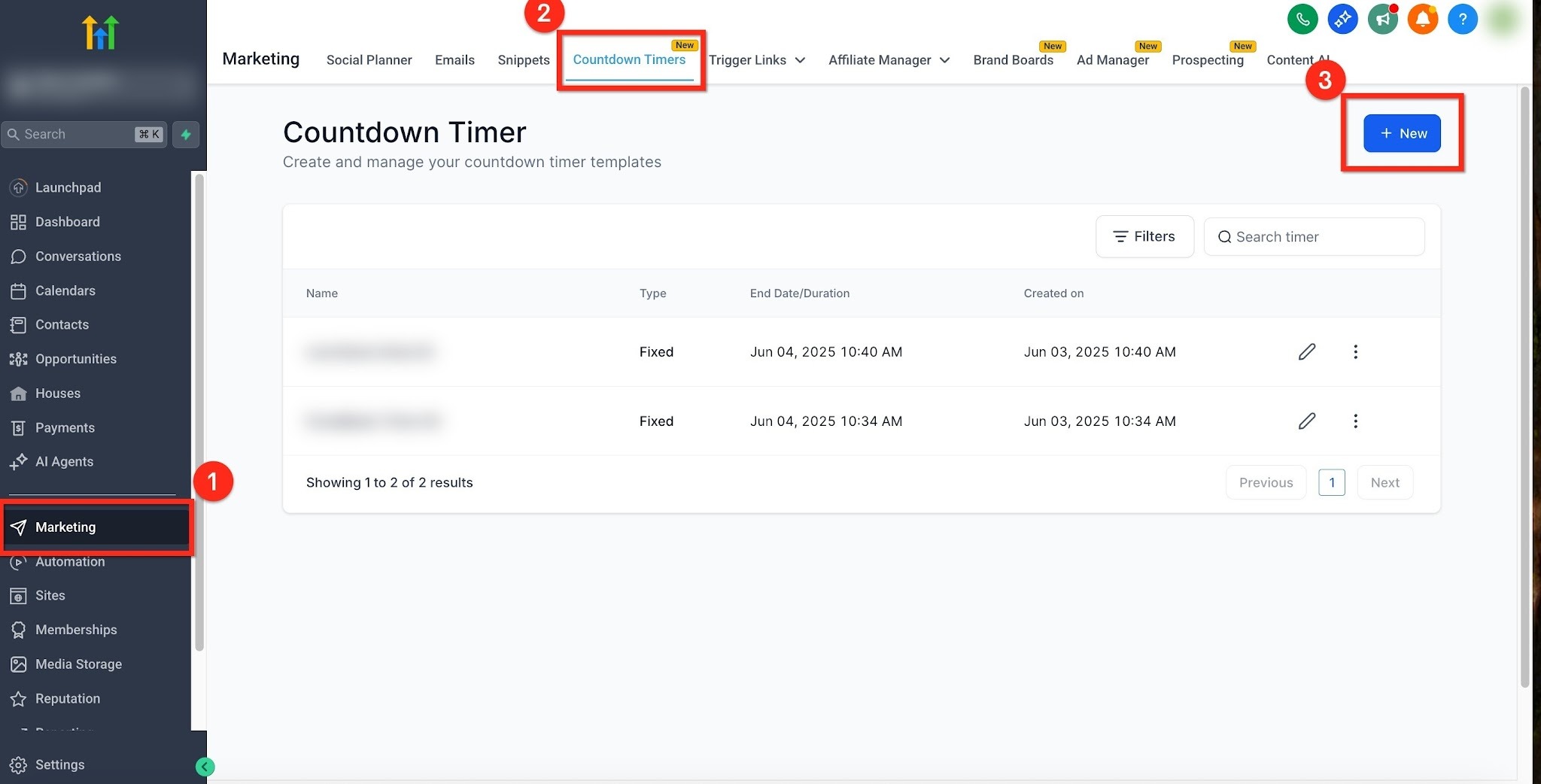
Task: Open the Snippets tab
Action: (524, 60)
